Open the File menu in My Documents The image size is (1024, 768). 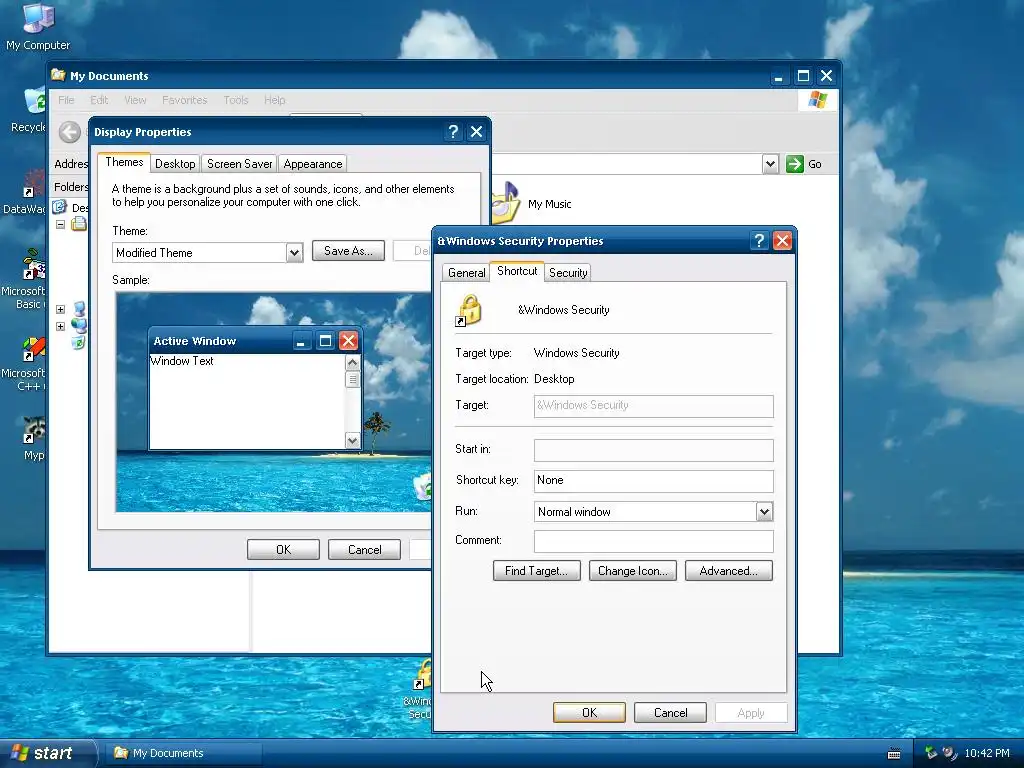pos(66,100)
